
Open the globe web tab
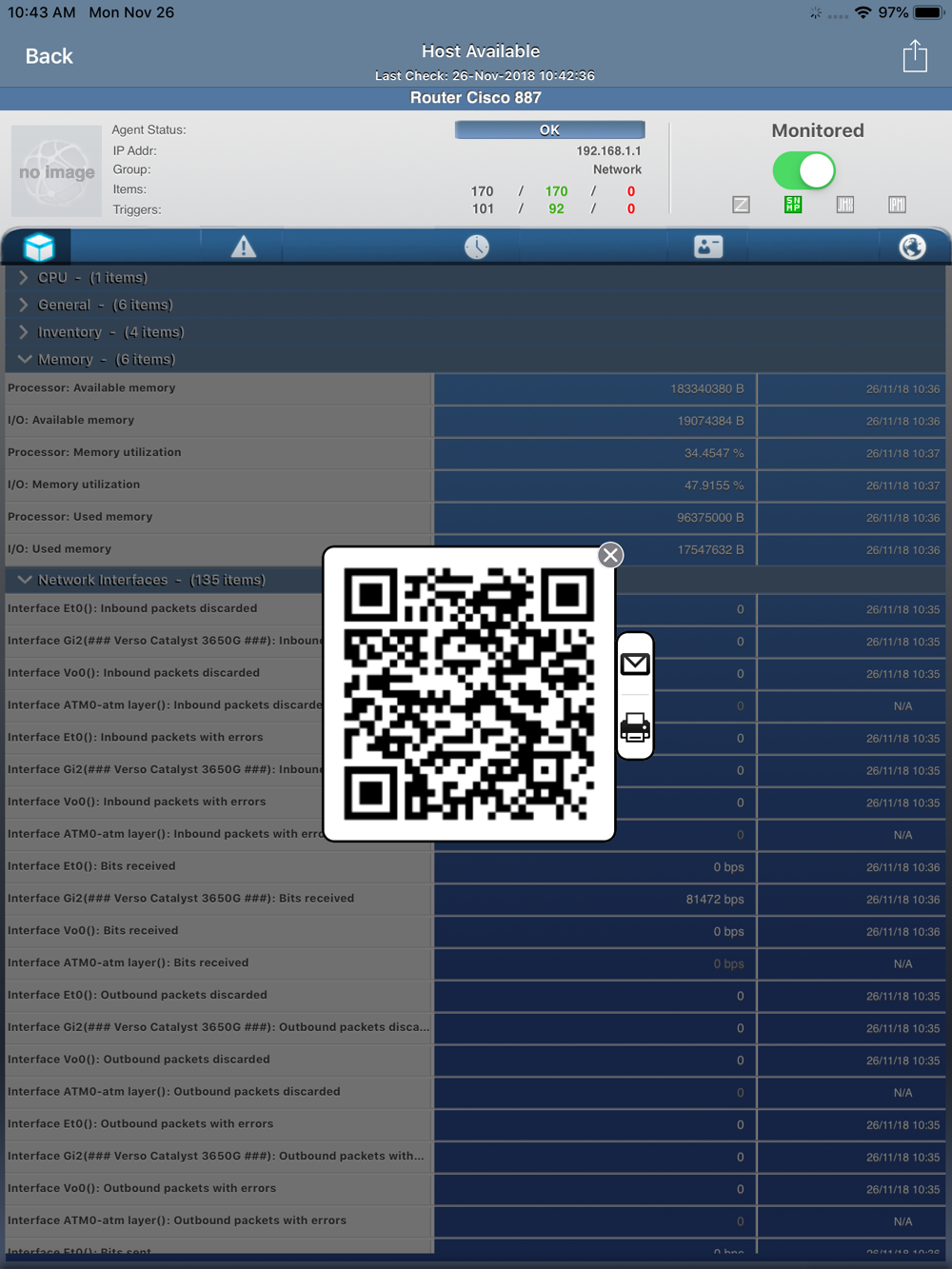[x=912, y=248]
